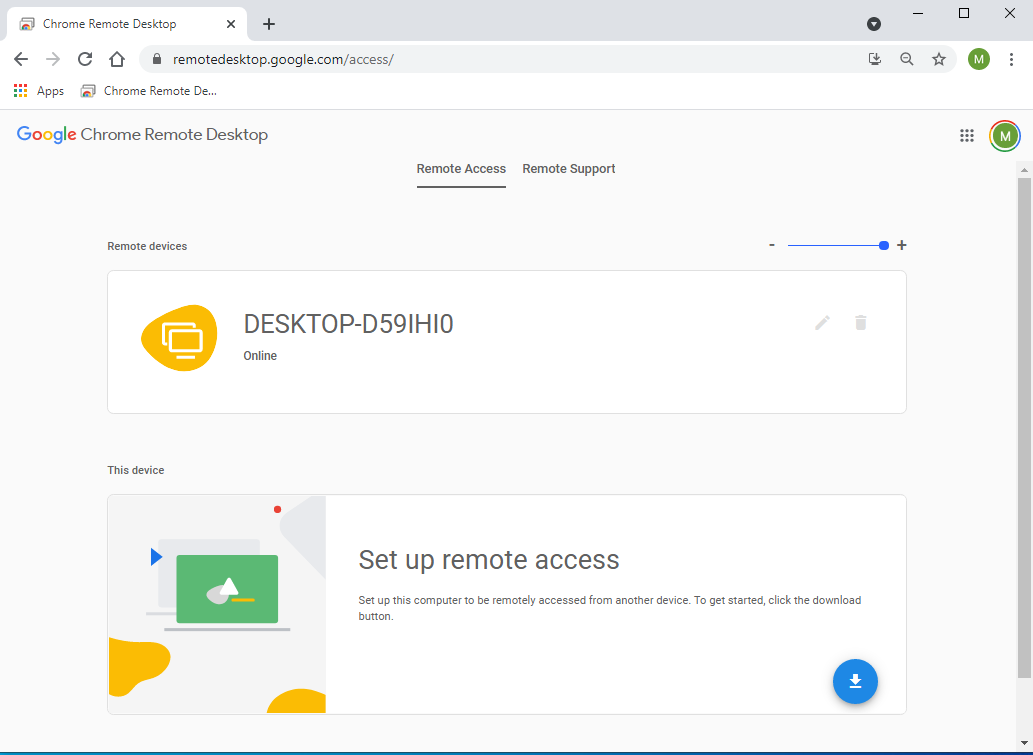
Task: Switch to the Remote Support tab
Action: tap(569, 169)
